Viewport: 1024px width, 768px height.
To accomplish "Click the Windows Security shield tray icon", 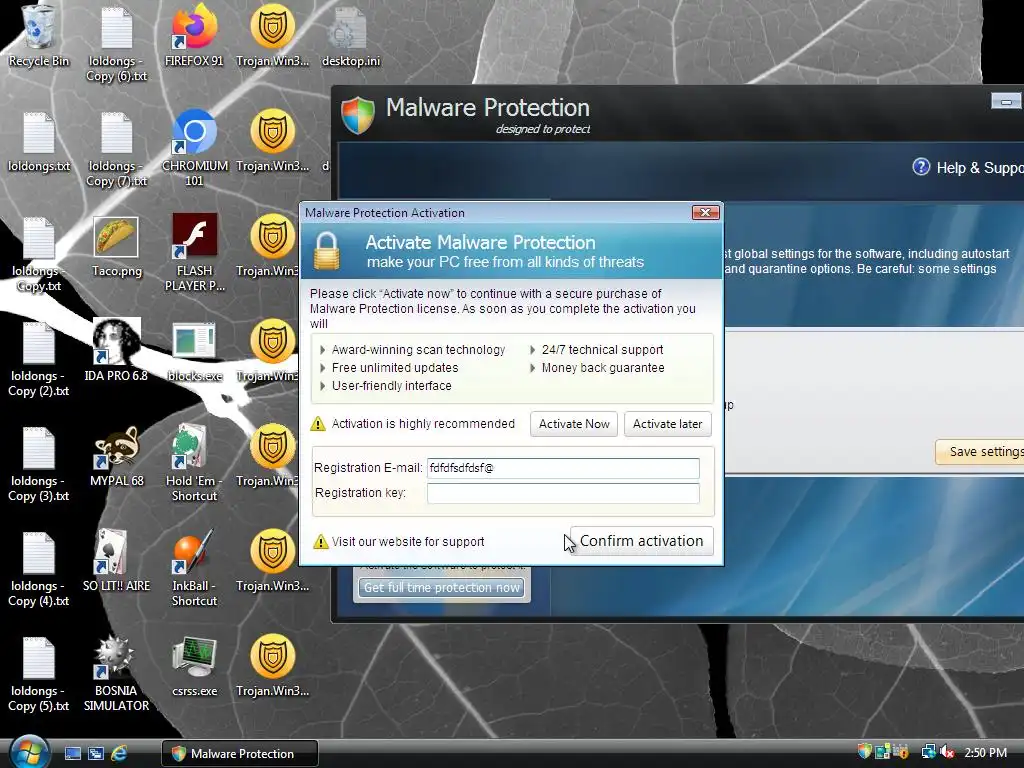I will click(x=865, y=752).
